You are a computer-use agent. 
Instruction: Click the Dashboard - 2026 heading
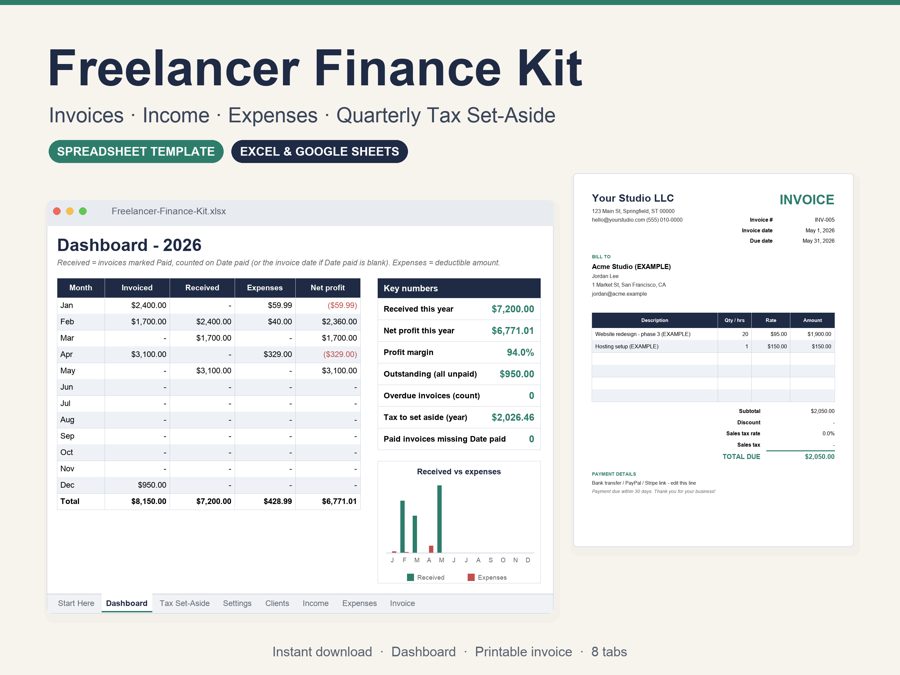(129, 245)
